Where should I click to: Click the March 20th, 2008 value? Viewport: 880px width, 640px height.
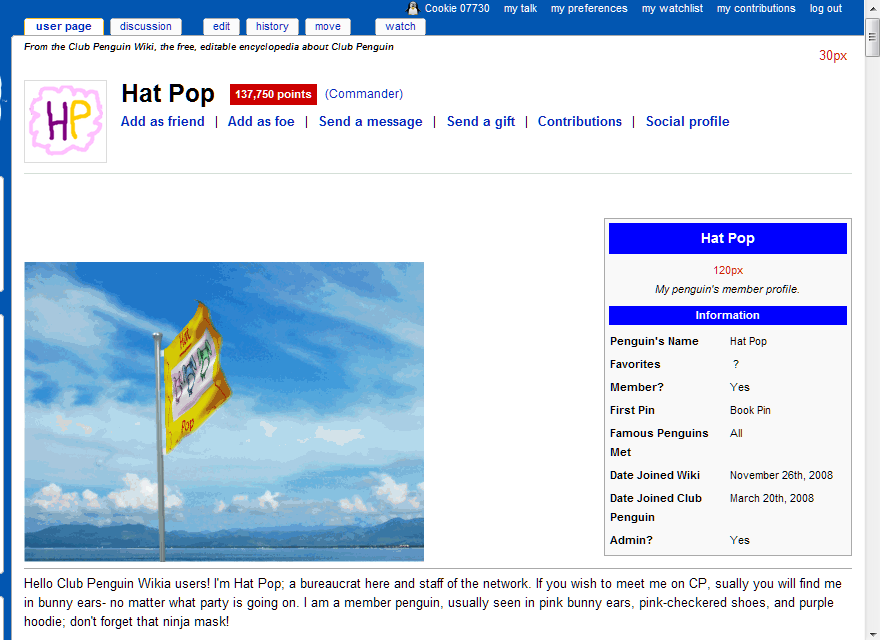point(772,499)
